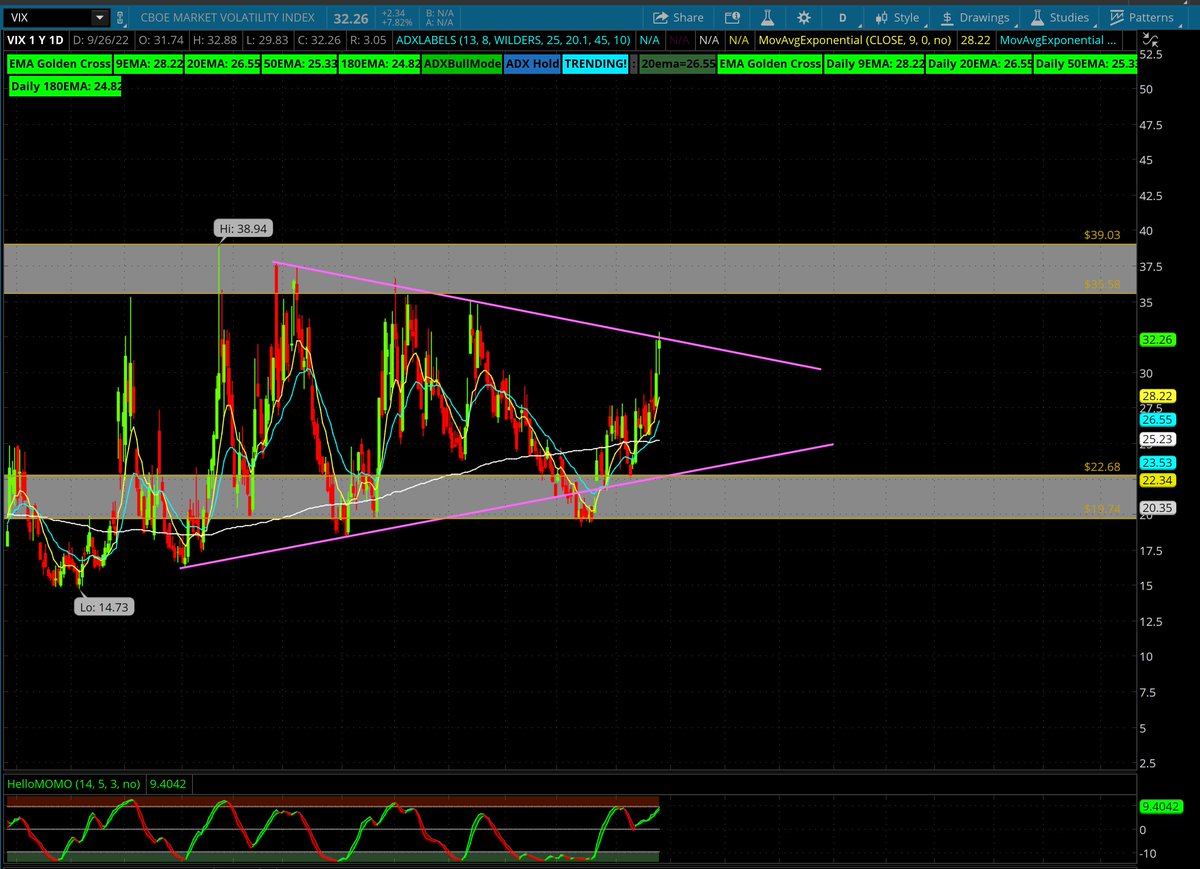Click the flask icon beside Studies
This screenshot has width=1200, height=869.
pos(1038,17)
